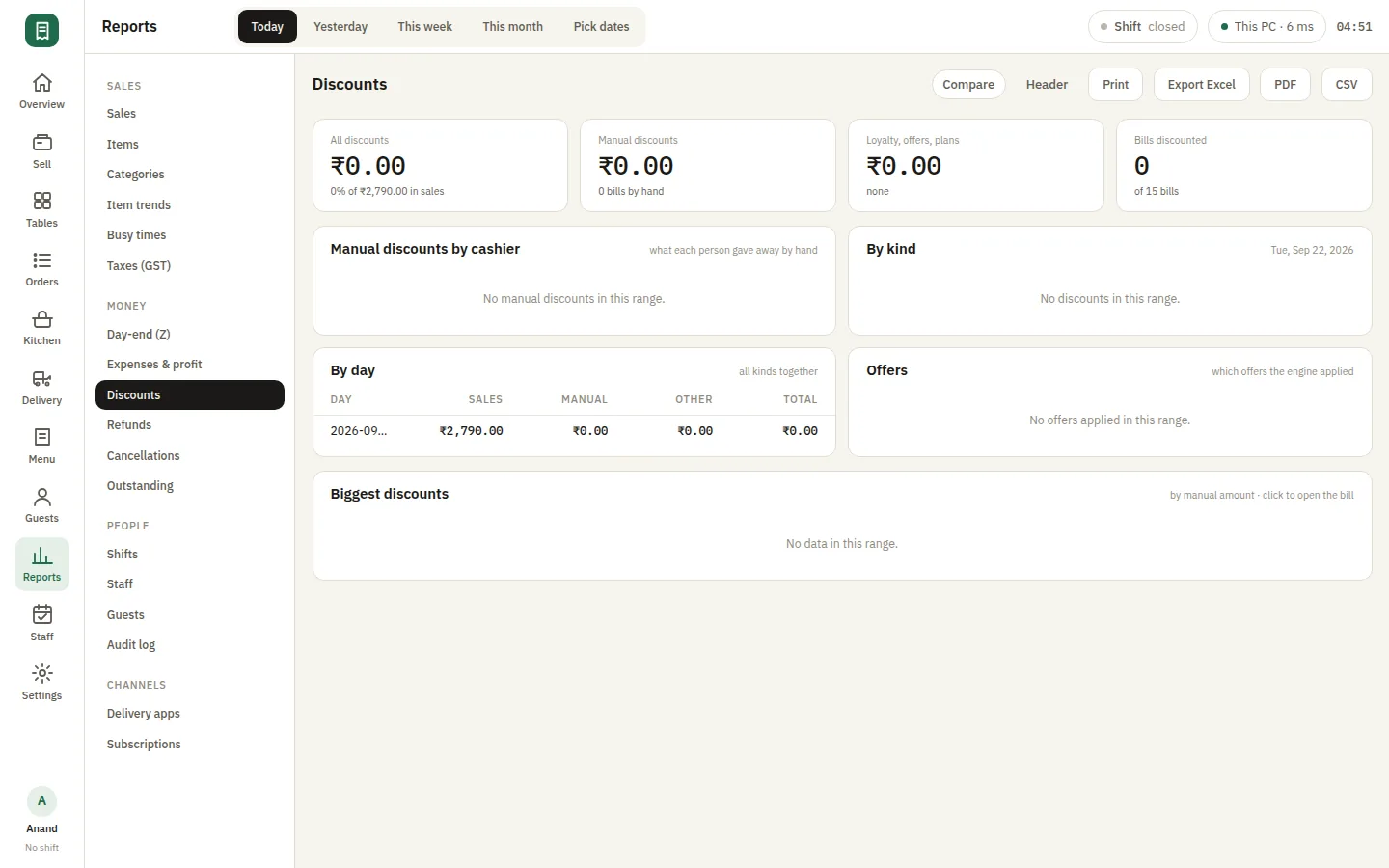
Task: Select the This month tab
Action: tap(512, 27)
